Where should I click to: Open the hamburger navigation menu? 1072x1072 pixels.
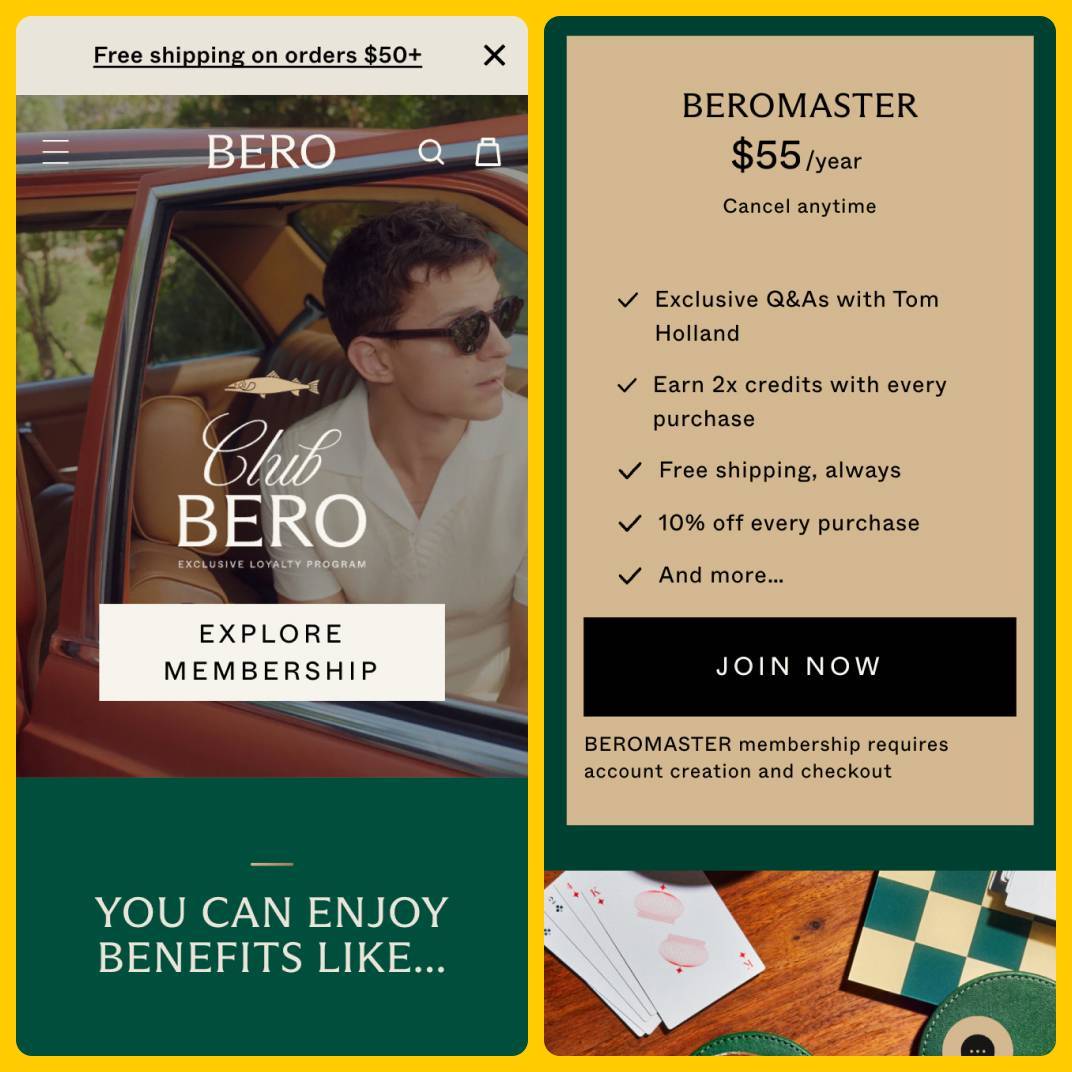[x=55, y=152]
